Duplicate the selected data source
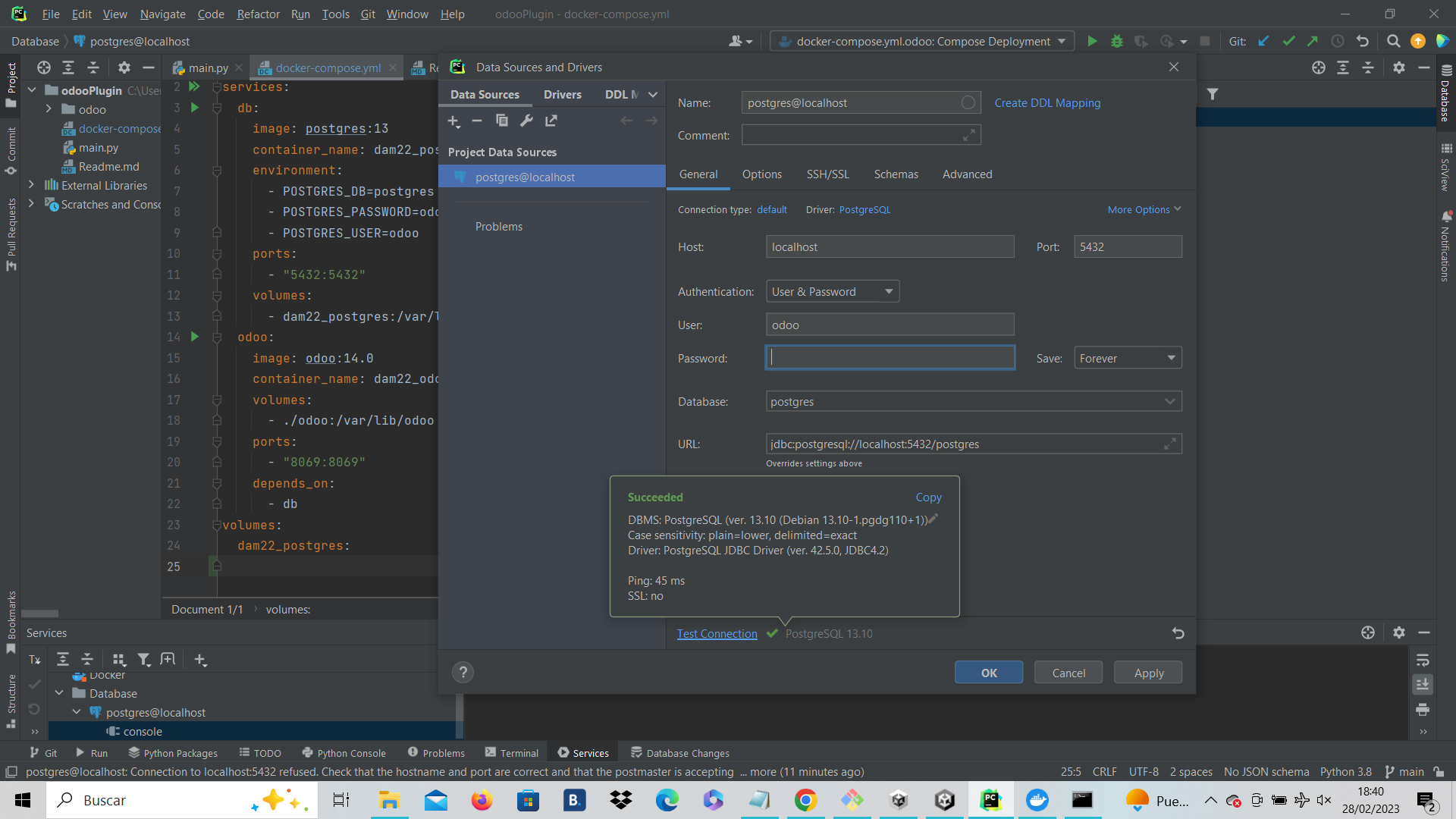 (x=501, y=121)
